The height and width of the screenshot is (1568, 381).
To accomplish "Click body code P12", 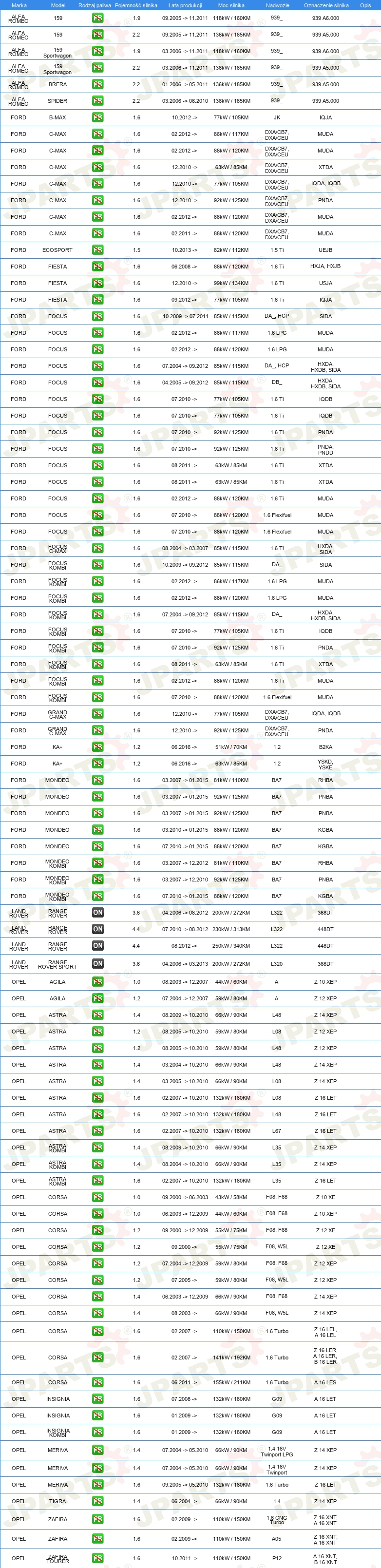I will (277, 1558).
